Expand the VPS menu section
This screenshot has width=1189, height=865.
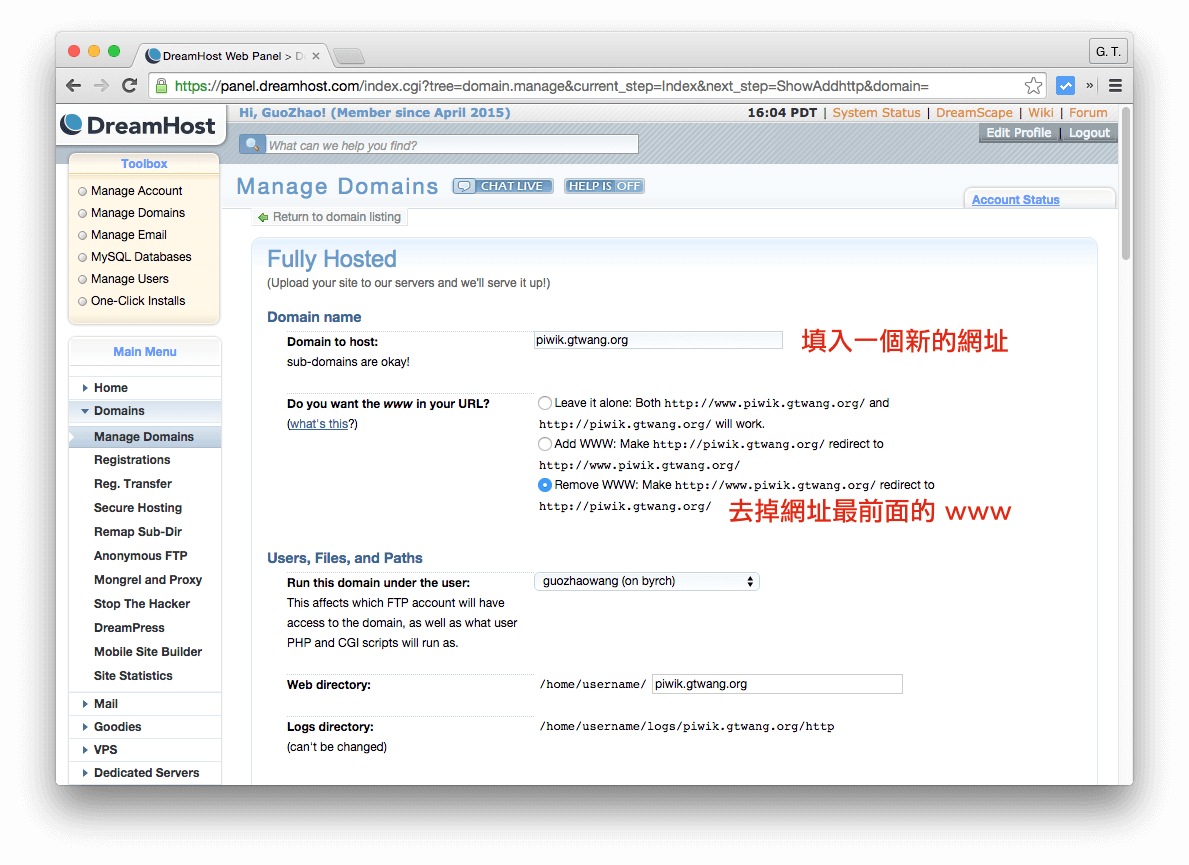click(x=105, y=750)
